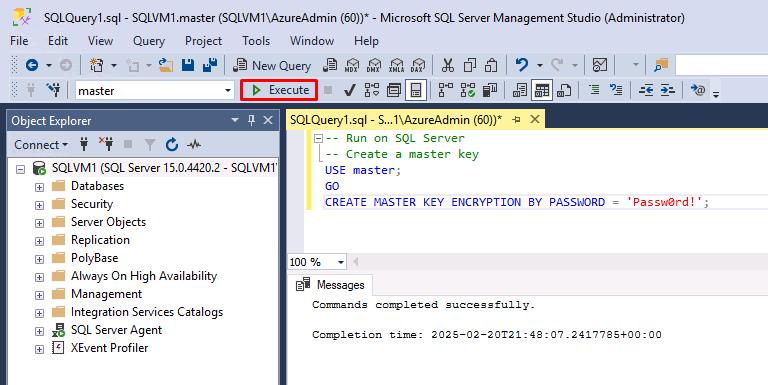
Task: Open the Tools menu
Action: (x=256, y=41)
